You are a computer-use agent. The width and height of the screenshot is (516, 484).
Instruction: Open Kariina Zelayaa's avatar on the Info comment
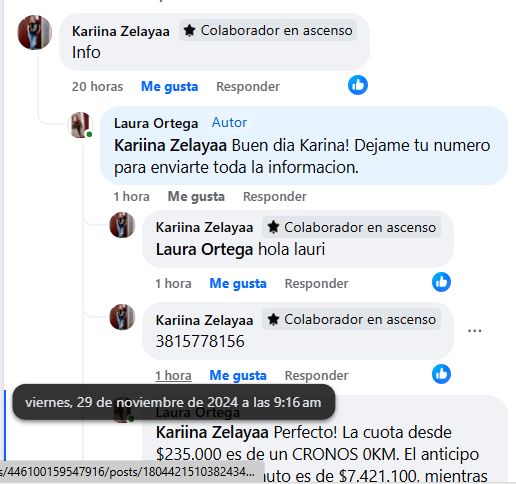pos(35,32)
